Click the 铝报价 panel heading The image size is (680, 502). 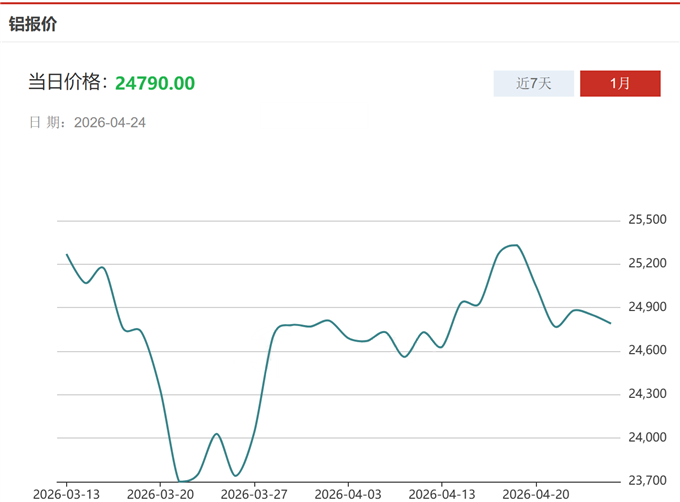pos(33,23)
